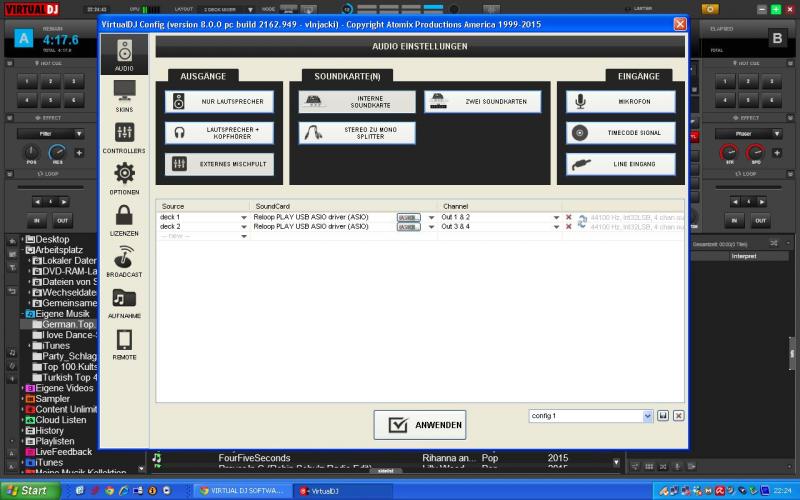Open the Broadcast section

pos(124,261)
